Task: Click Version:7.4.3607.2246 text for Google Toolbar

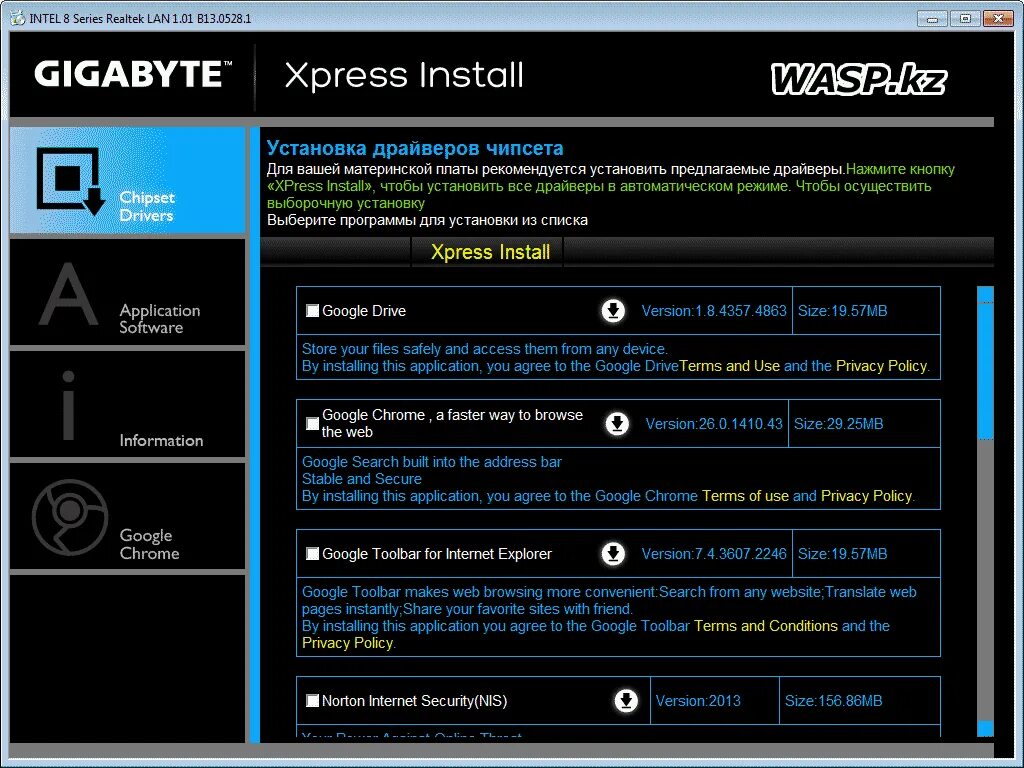Action: (x=714, y=554)
